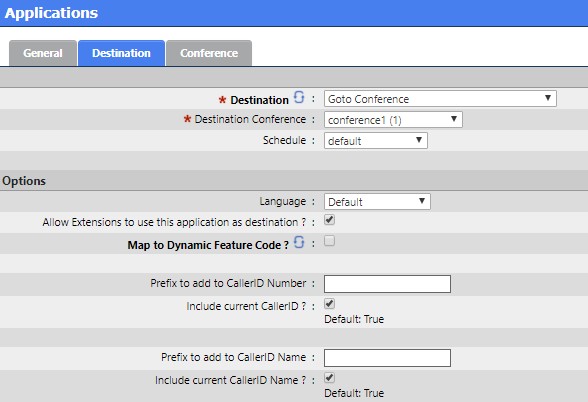Image resolution: width=588 pixels, height=402 pixels.
Task: Click the Prefix to add to CallerID Name field
Action: (387, 358)
